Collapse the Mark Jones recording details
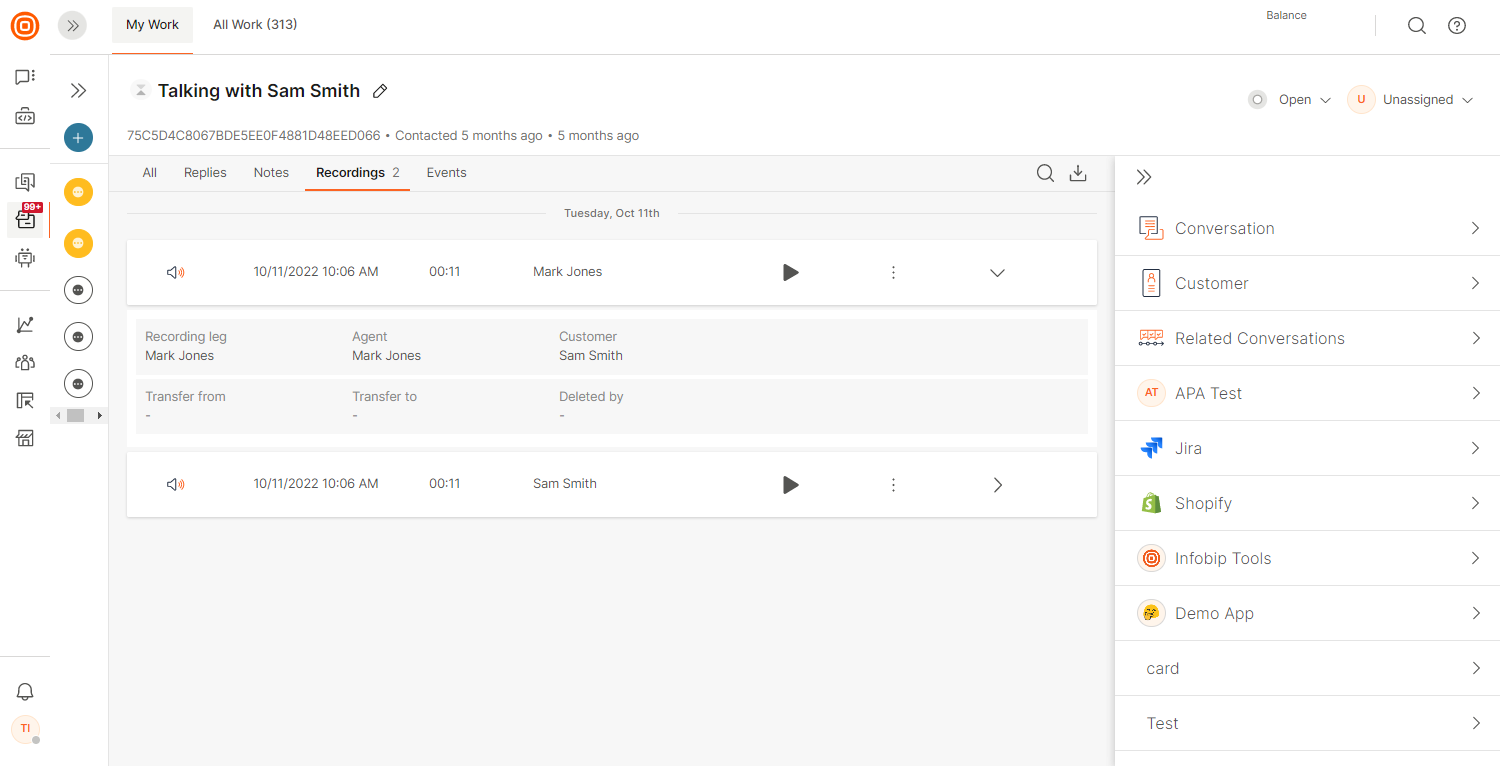Image resolution: width=1500 pixels, height=766 pixels. (997, 272)
